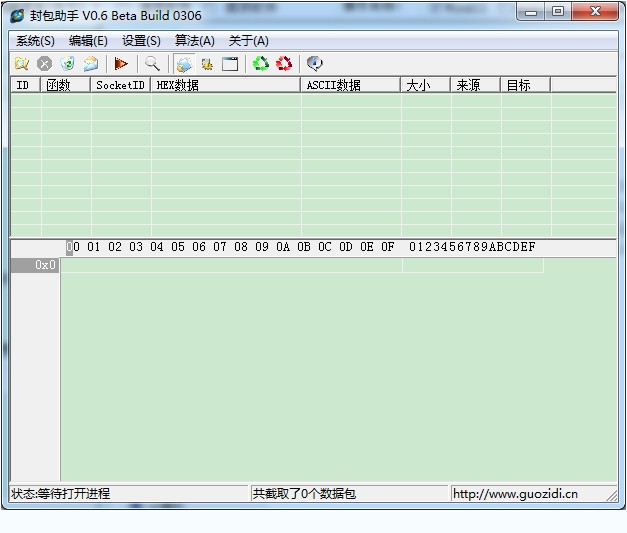
Task: Open the 关于(A) menu
Action: point(248,41)
